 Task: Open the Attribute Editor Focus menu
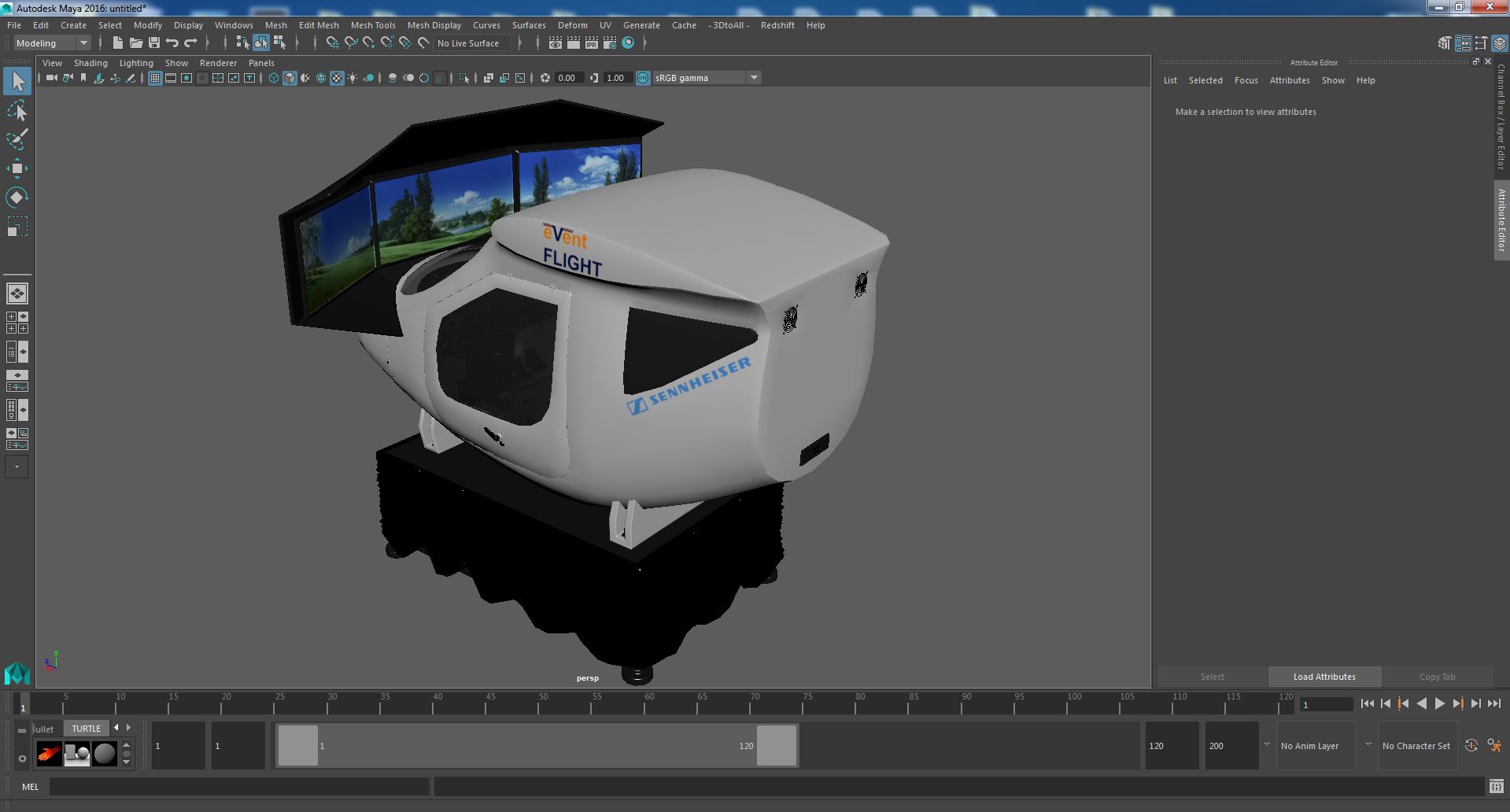(1246, 80)
